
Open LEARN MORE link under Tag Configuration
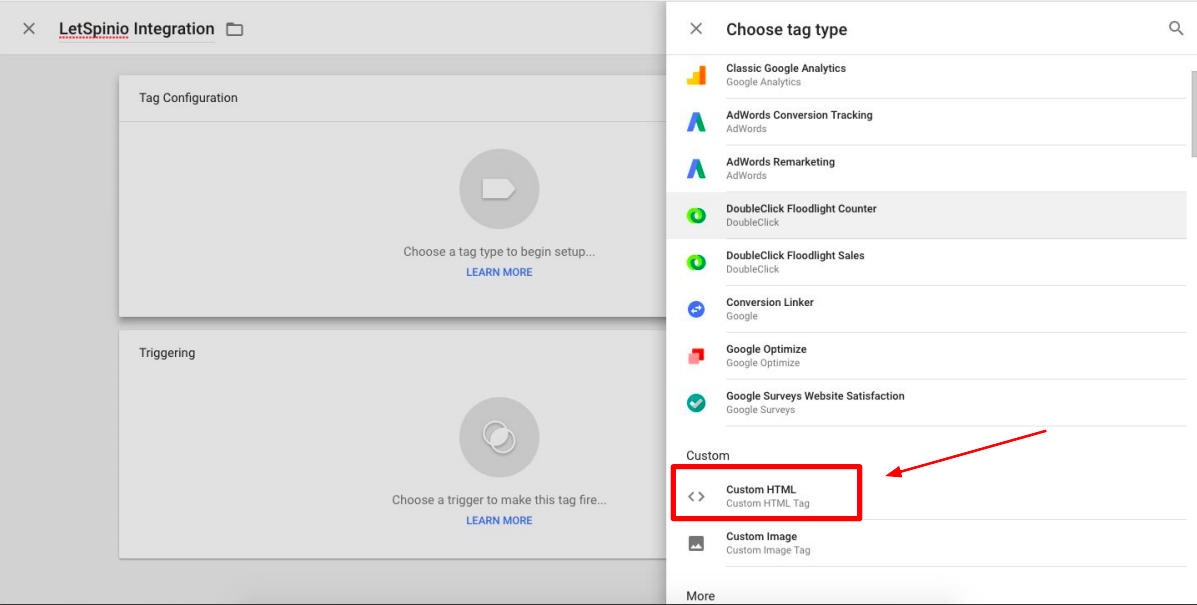499,272
